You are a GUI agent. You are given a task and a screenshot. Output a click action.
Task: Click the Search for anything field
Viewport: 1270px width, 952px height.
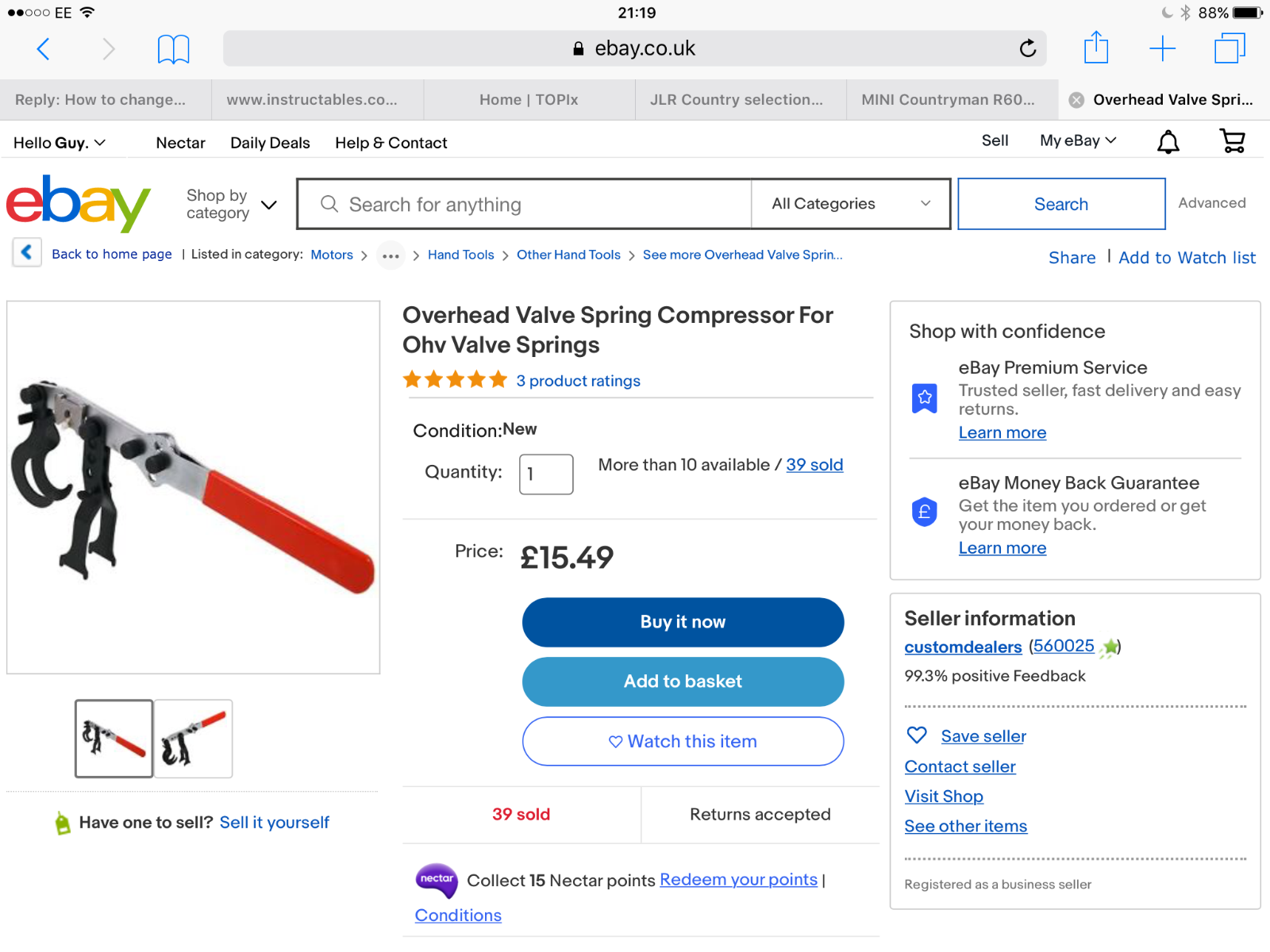524,205
